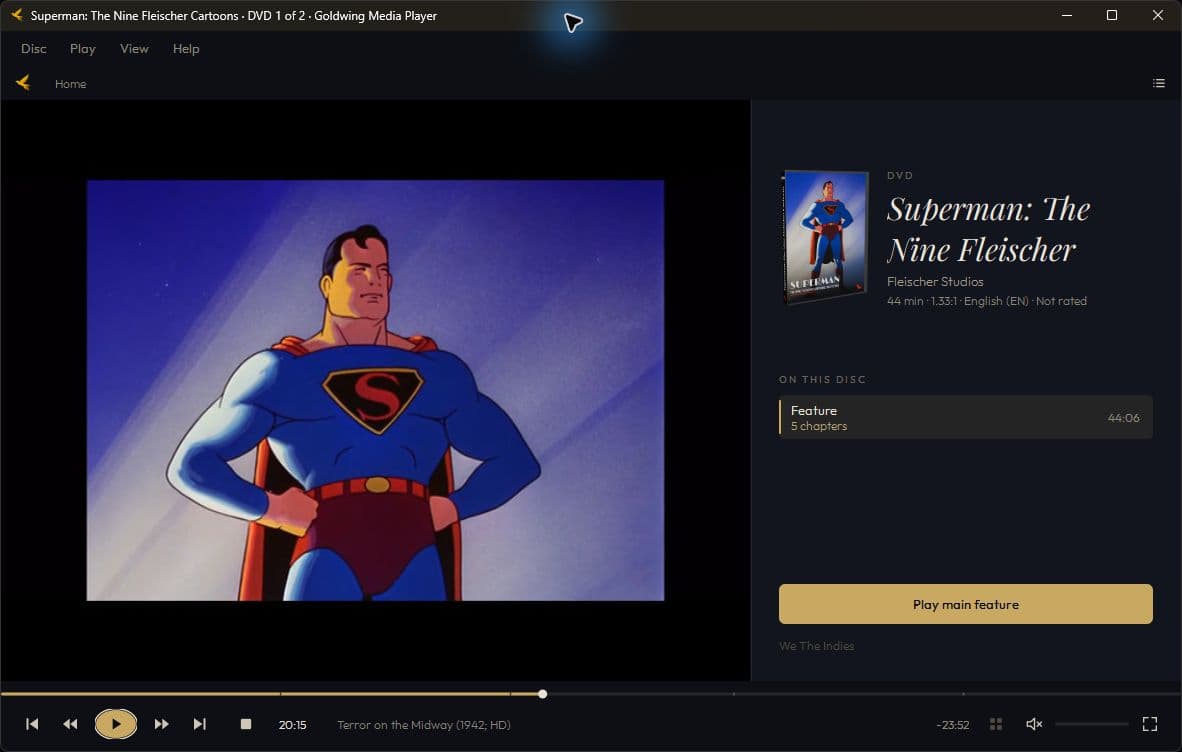Click the Superman video frame
1182x752 pixels.
pos(375,390)
